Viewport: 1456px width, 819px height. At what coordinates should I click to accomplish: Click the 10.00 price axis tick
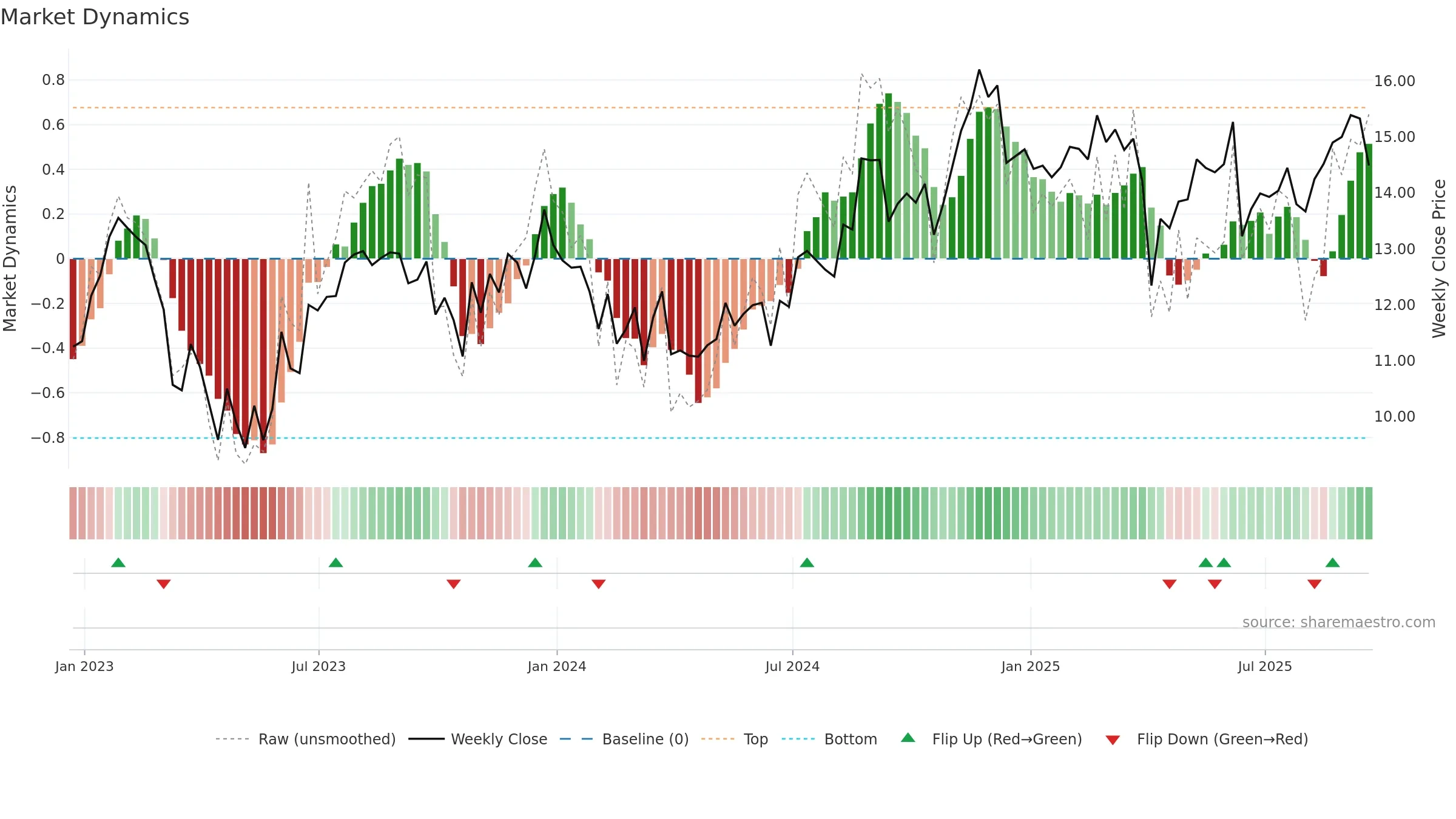[1395, 416]
